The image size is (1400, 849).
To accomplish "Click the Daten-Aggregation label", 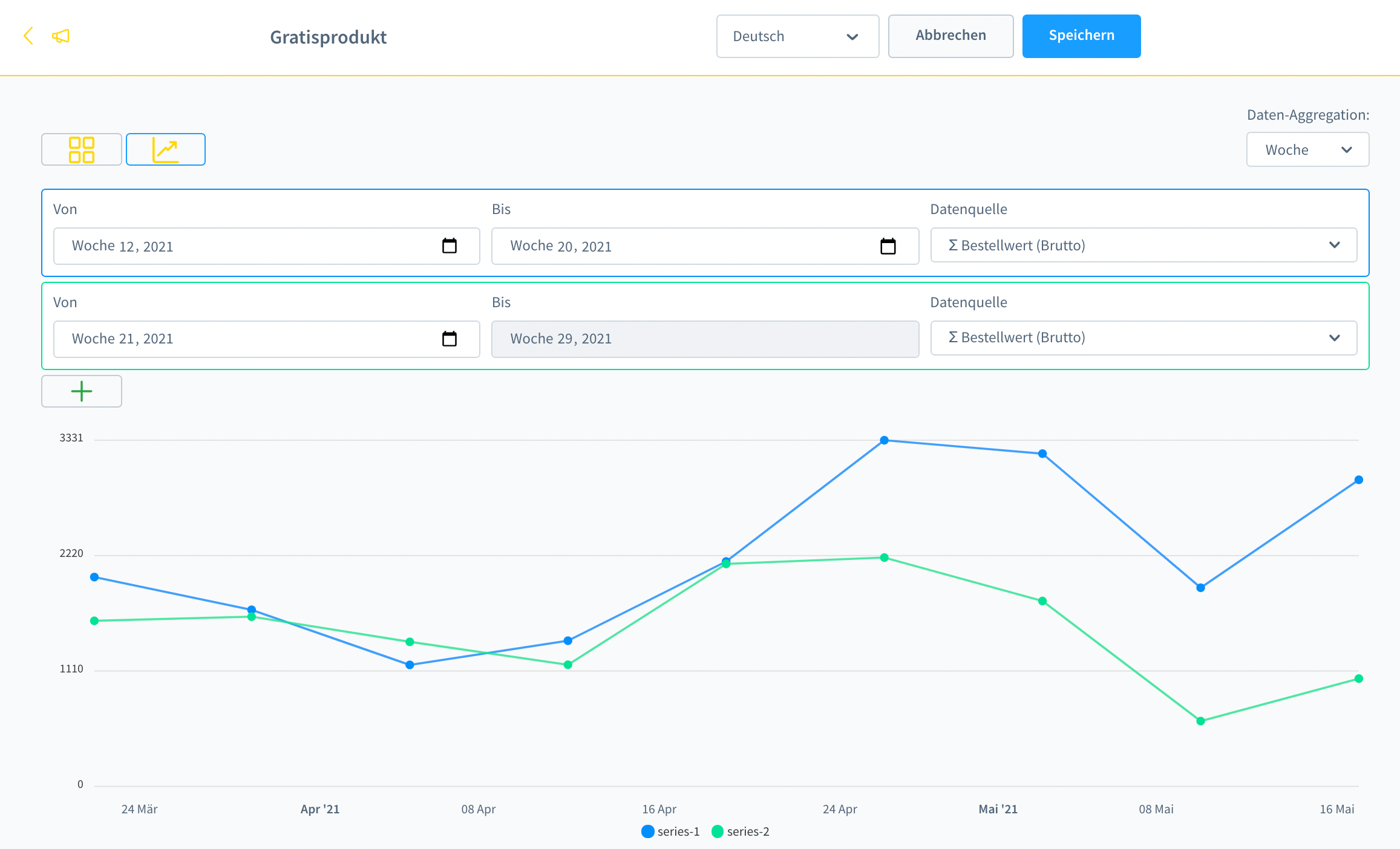I will [x=1308, y=115].
